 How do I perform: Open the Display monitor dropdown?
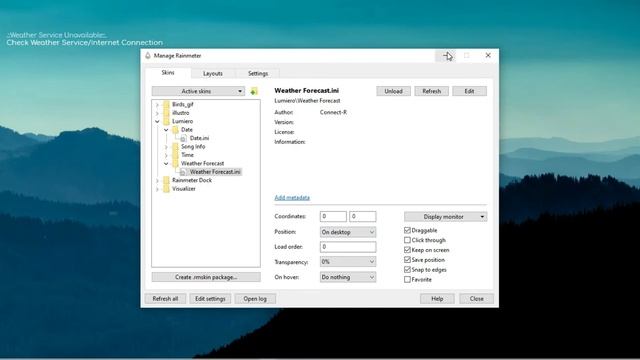pos(445,217)
